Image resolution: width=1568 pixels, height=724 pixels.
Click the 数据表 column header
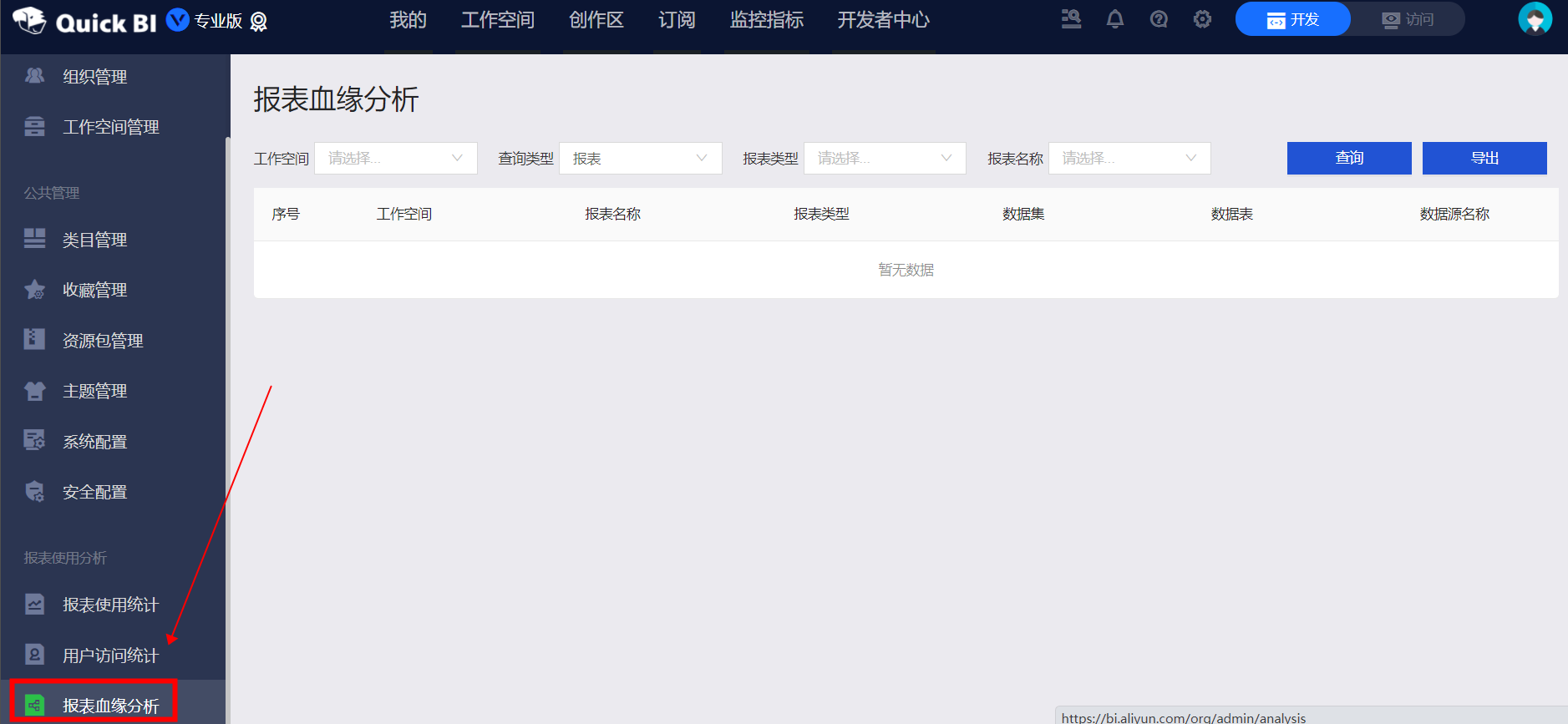pos(1232,214)
